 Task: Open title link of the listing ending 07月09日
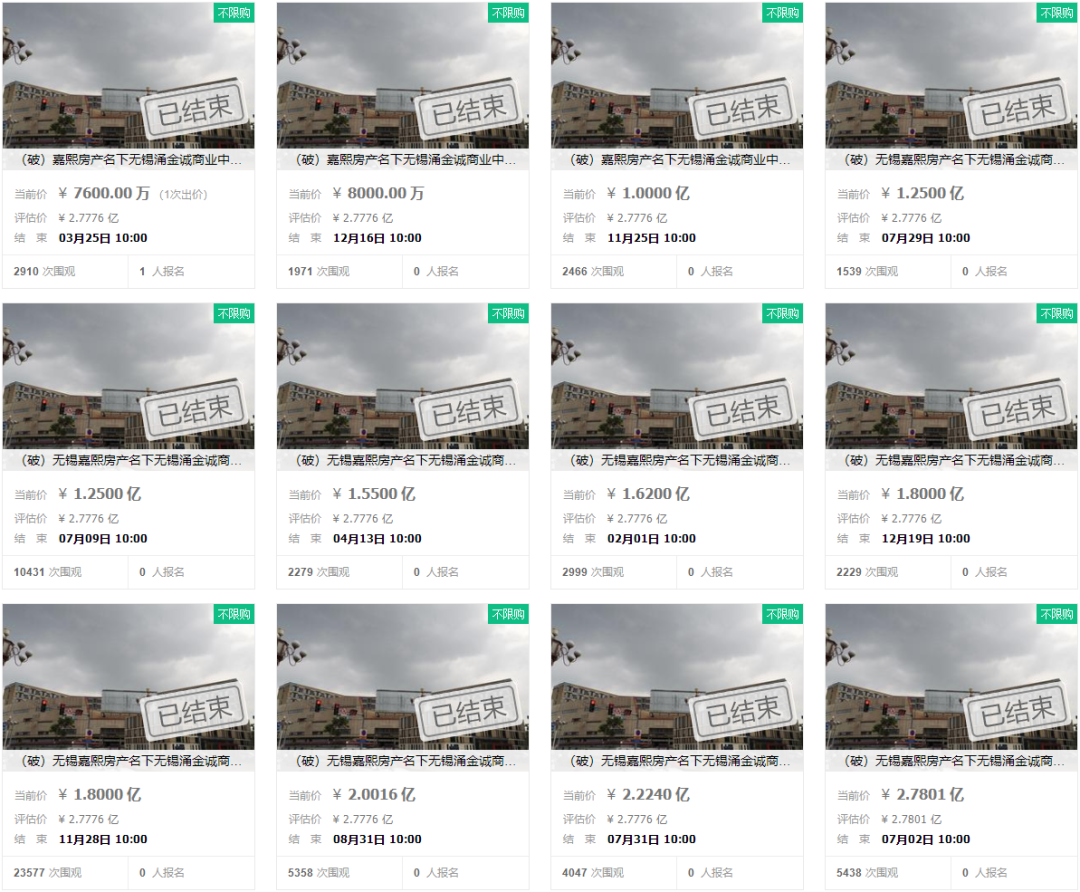click(x=128, y=460)
